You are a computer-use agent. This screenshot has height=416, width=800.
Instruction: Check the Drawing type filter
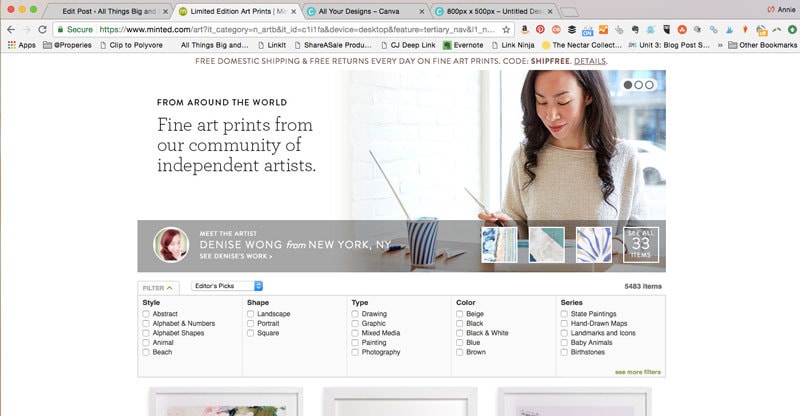[355, 314]
